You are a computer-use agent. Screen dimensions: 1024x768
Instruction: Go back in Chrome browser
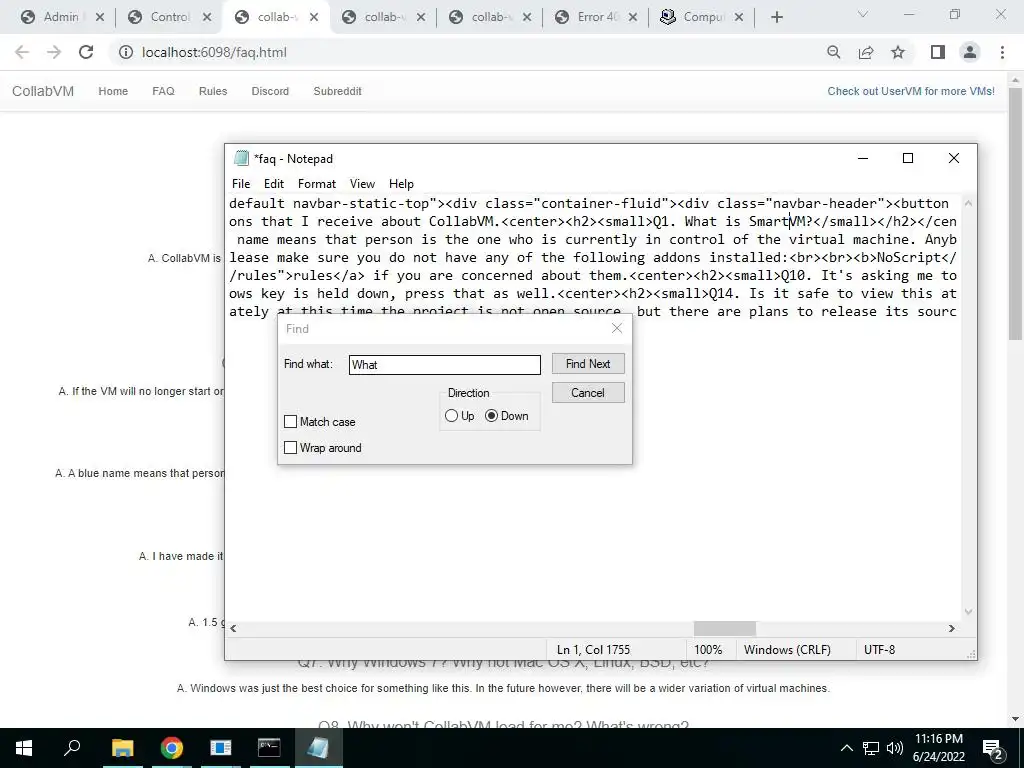22,52
